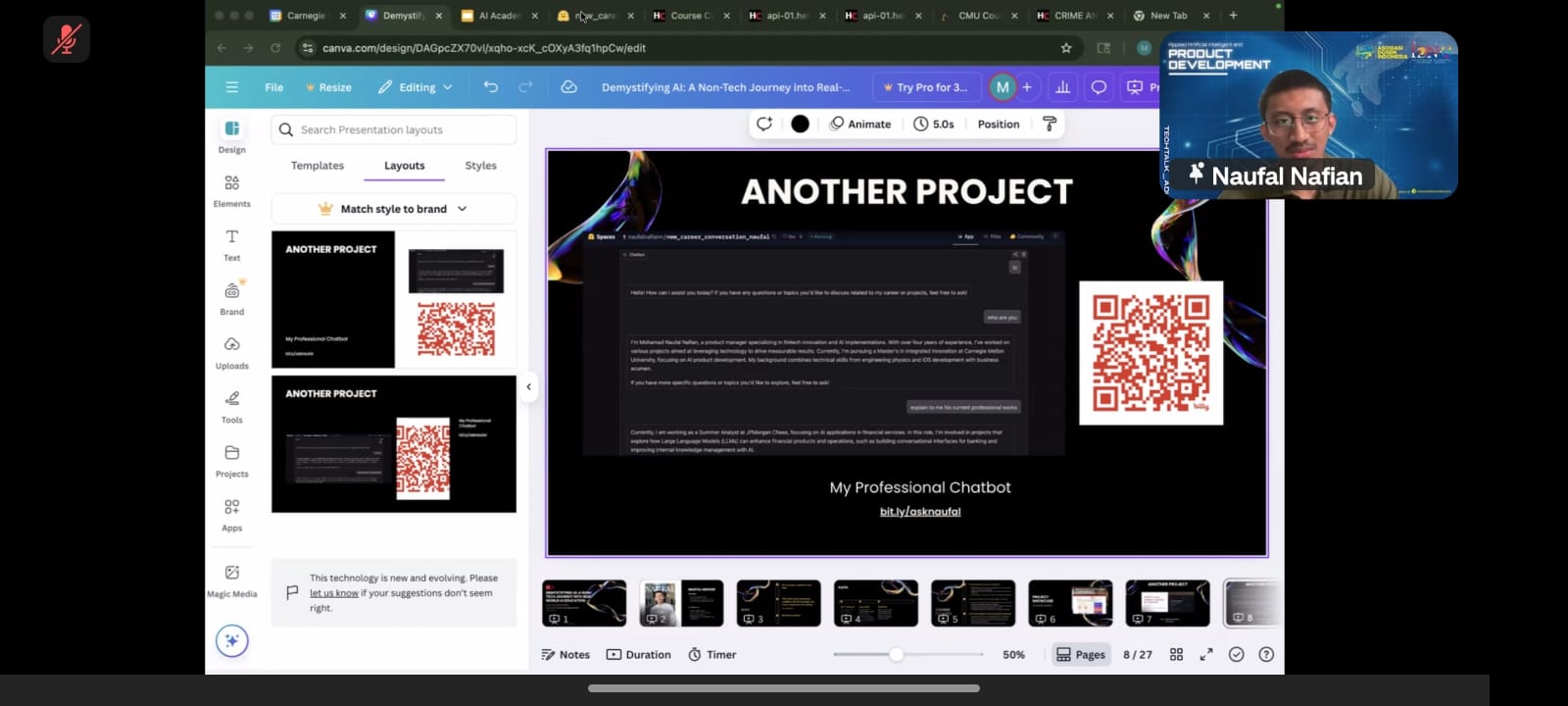The width and height of the screenshot is (1568, 706).
Task: Click the 50% zoom level value
Action: click(x=1014, y=654)
